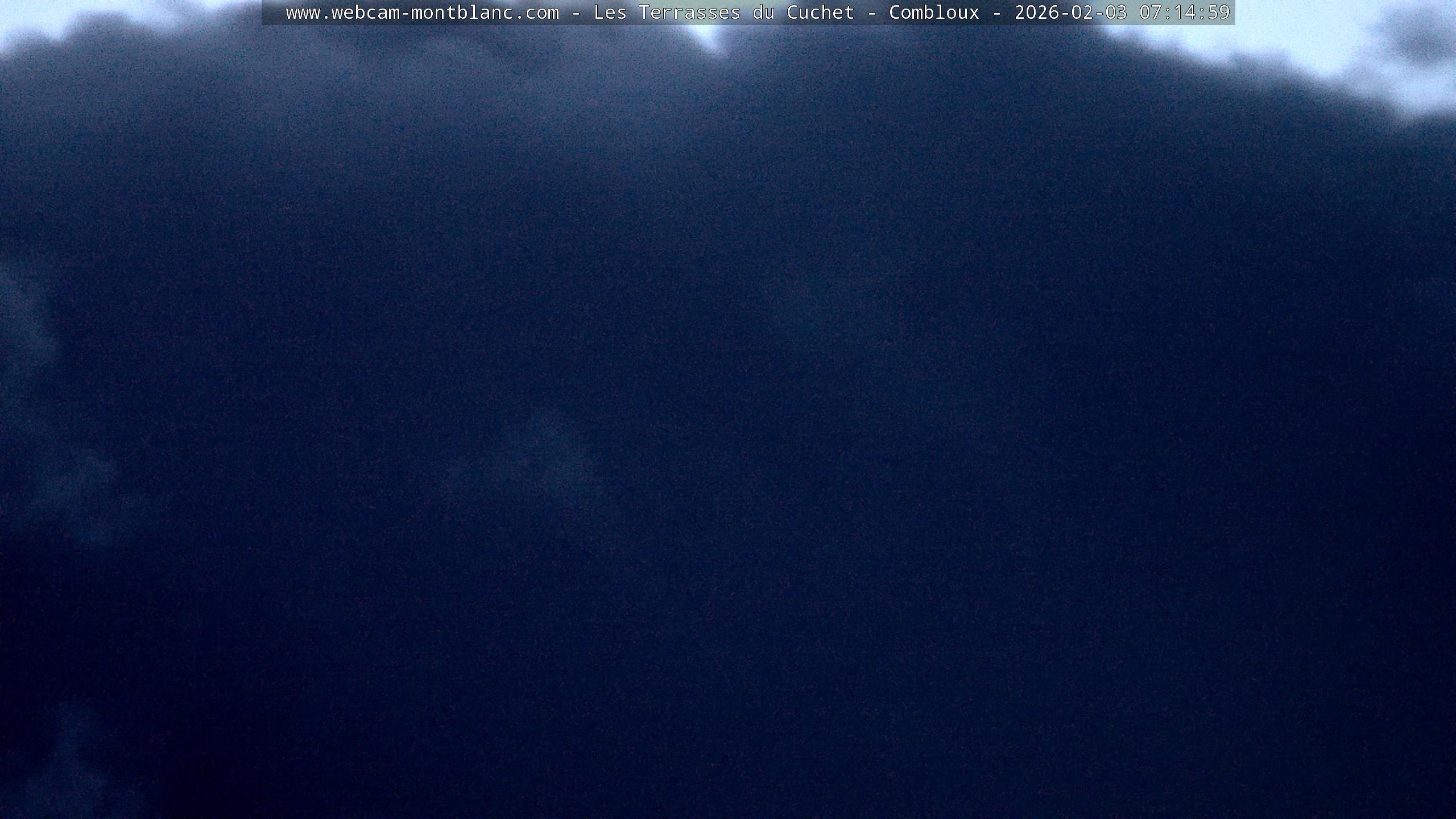The height and width of the screenshot is (819, 1456).
Task: Click 'montblanc.com' portion of the URL
Action: pyautogui.click(x=485, y=13)
